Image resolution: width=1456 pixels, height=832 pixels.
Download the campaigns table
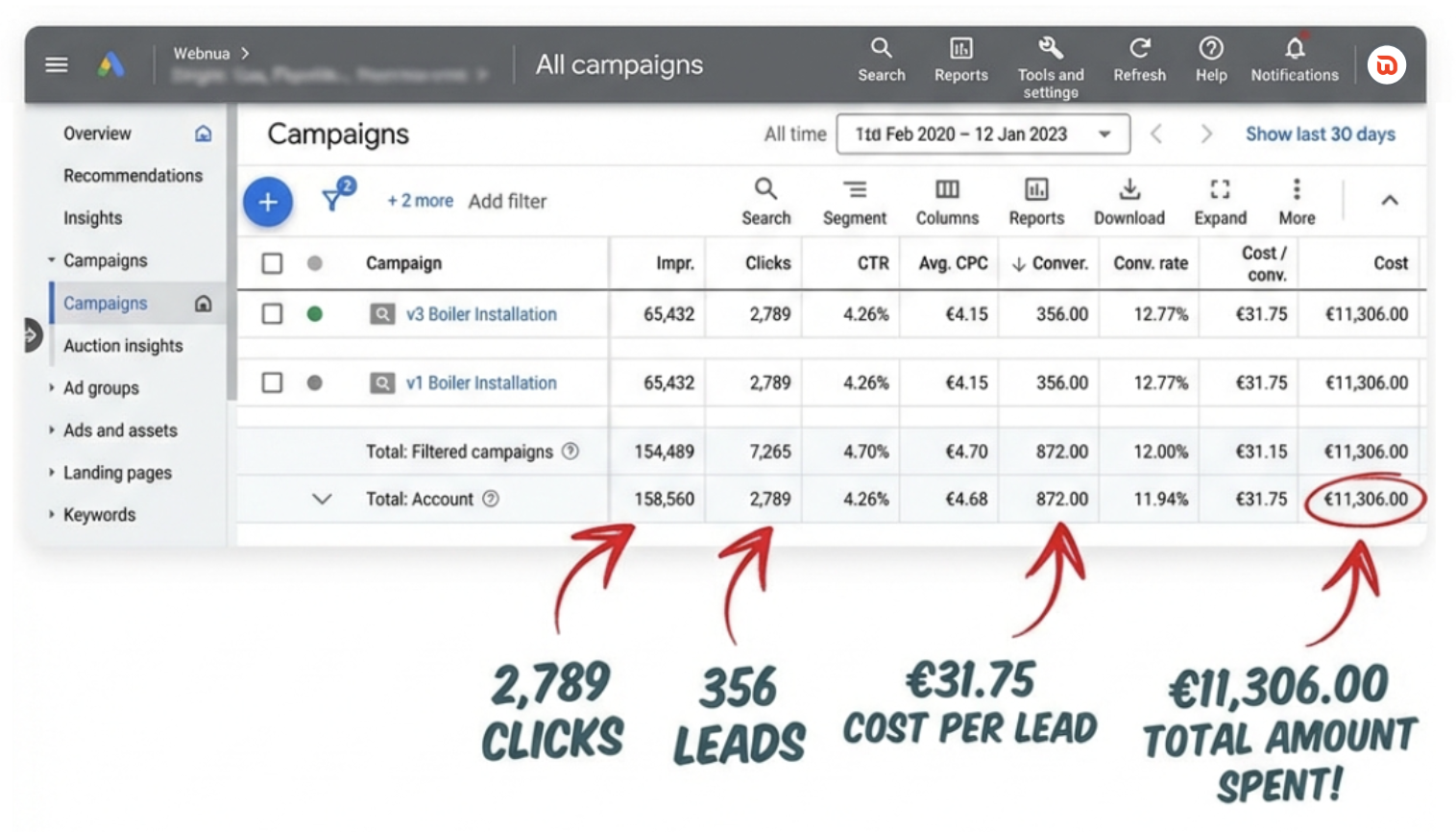click(x=1129, y=202)
